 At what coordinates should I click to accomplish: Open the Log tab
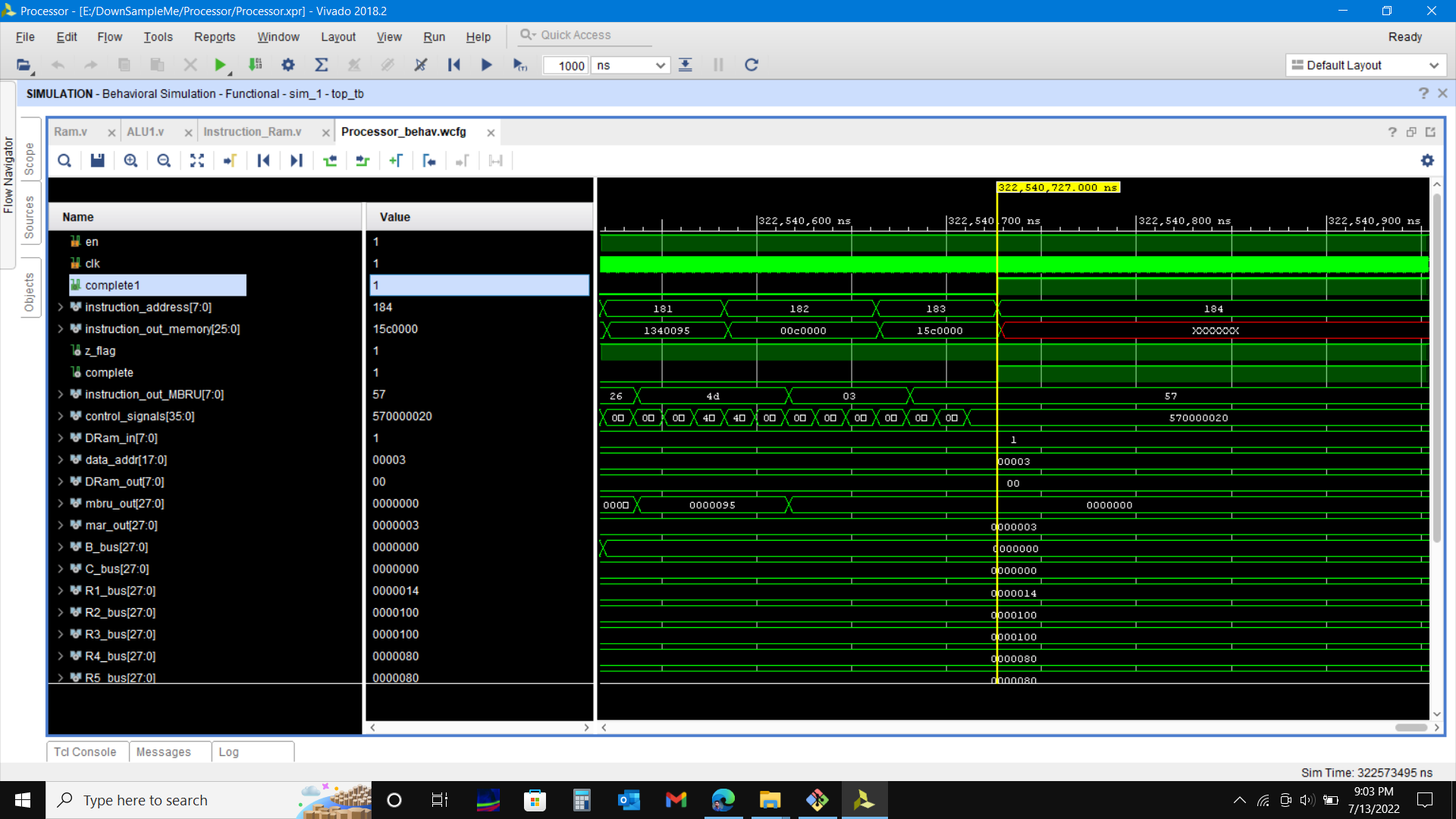coord(228,752)
